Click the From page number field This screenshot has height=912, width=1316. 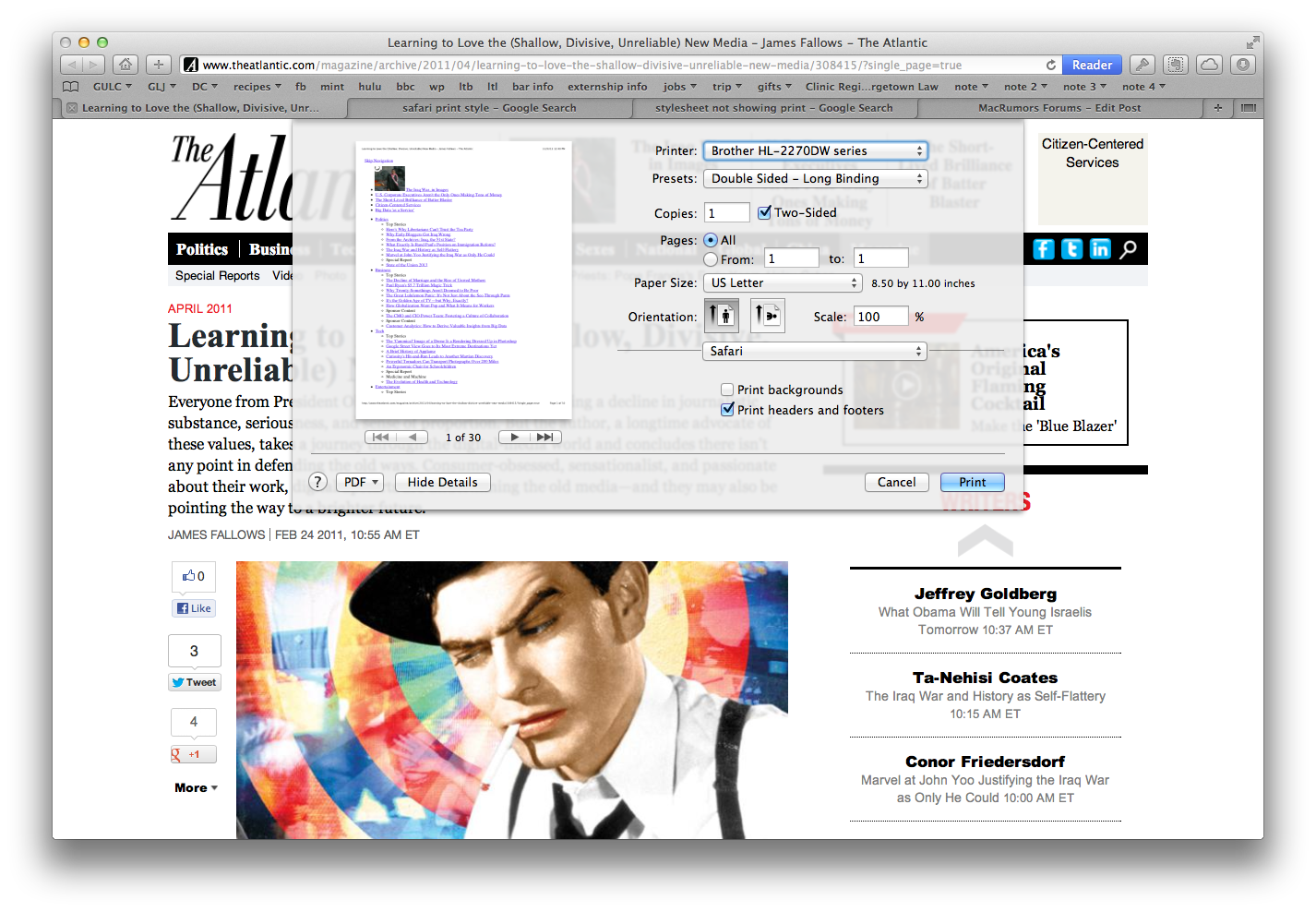coord(792,258)
